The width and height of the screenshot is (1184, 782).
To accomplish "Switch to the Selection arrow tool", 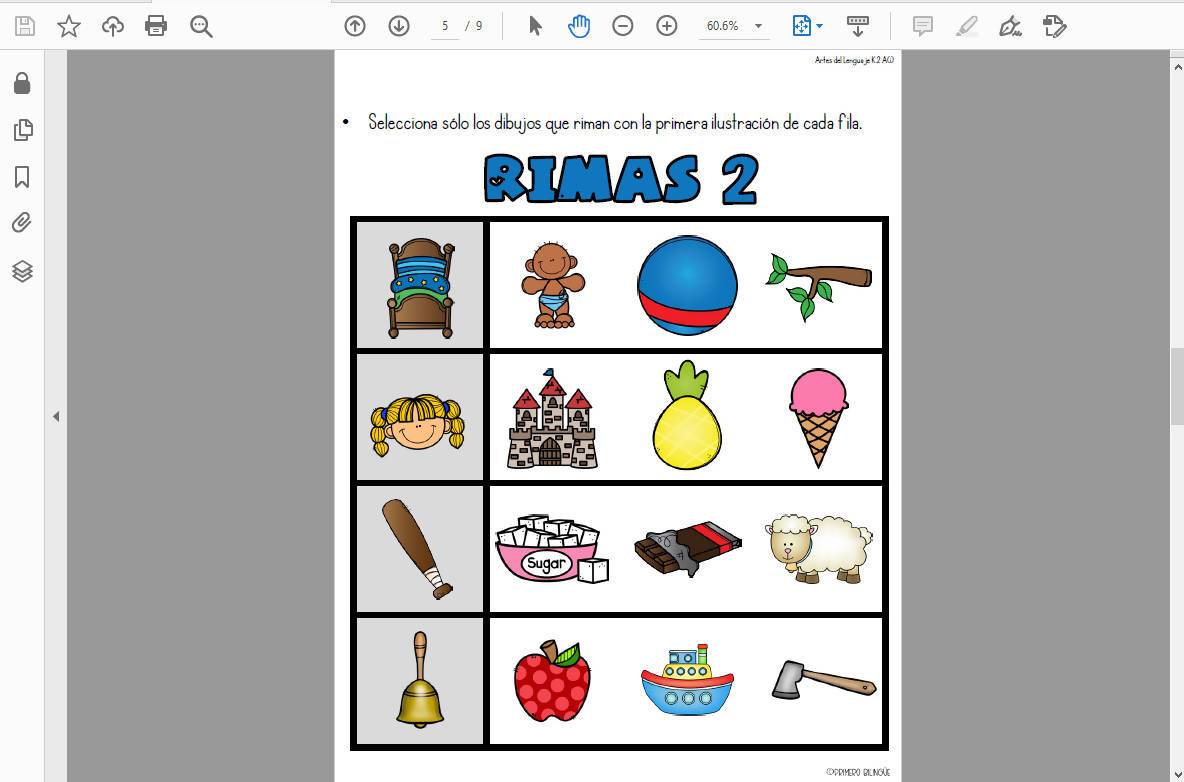I will (535, 26).
